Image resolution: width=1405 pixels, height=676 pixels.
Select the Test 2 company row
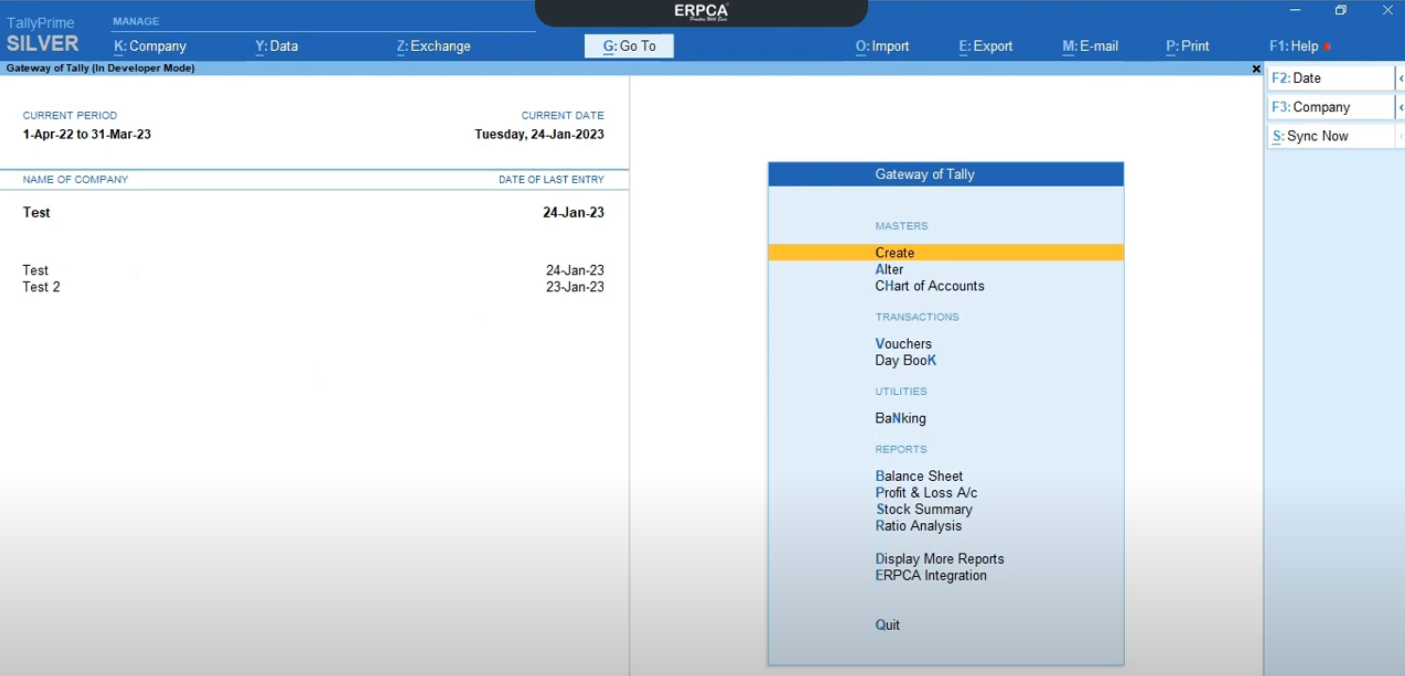point(313,287)
